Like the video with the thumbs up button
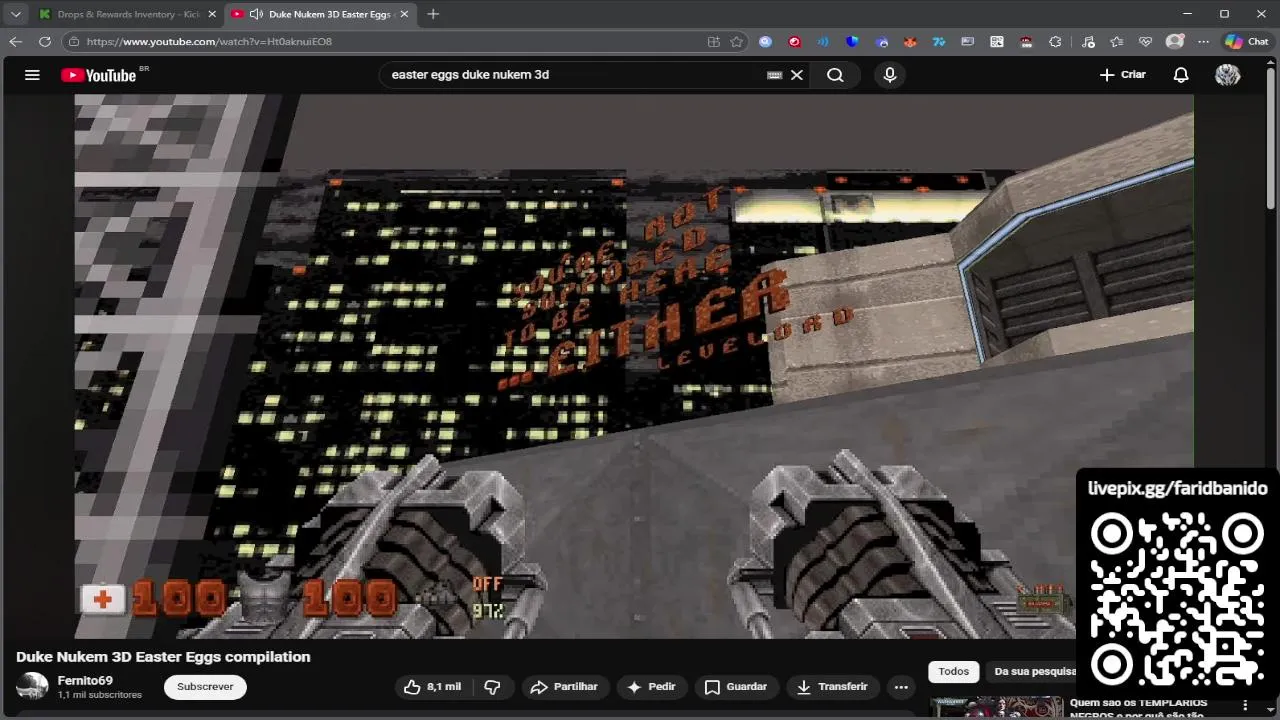 tap(433, 687)
